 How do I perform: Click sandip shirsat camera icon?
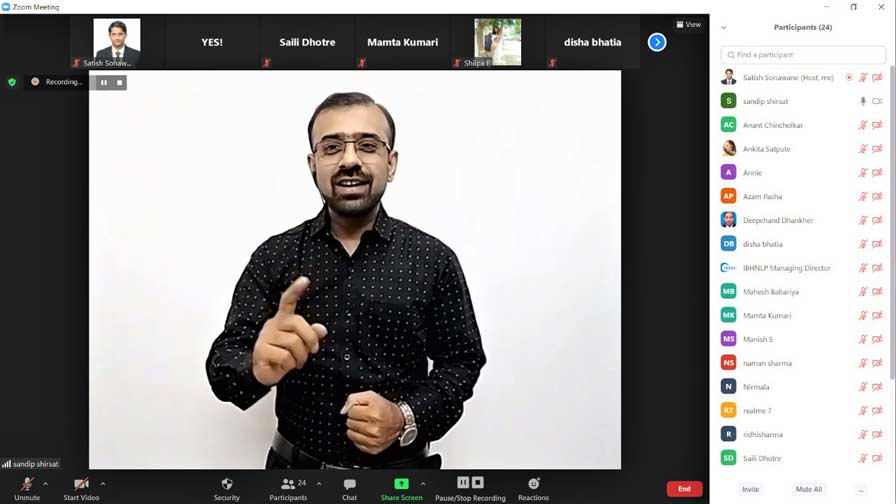(x=877, y=101)
